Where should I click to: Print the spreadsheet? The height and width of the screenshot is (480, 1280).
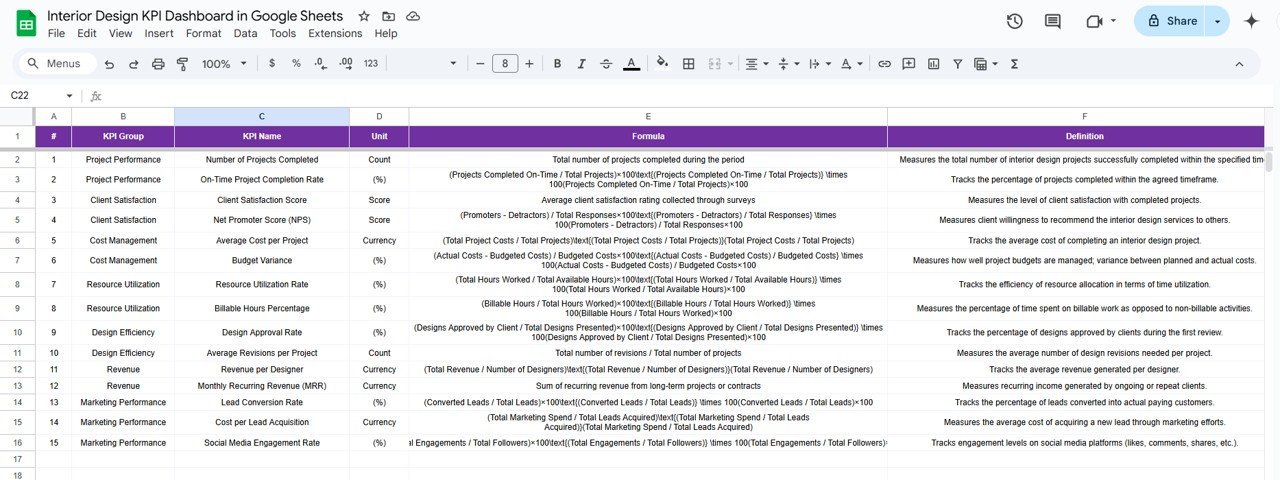[158, 64]
